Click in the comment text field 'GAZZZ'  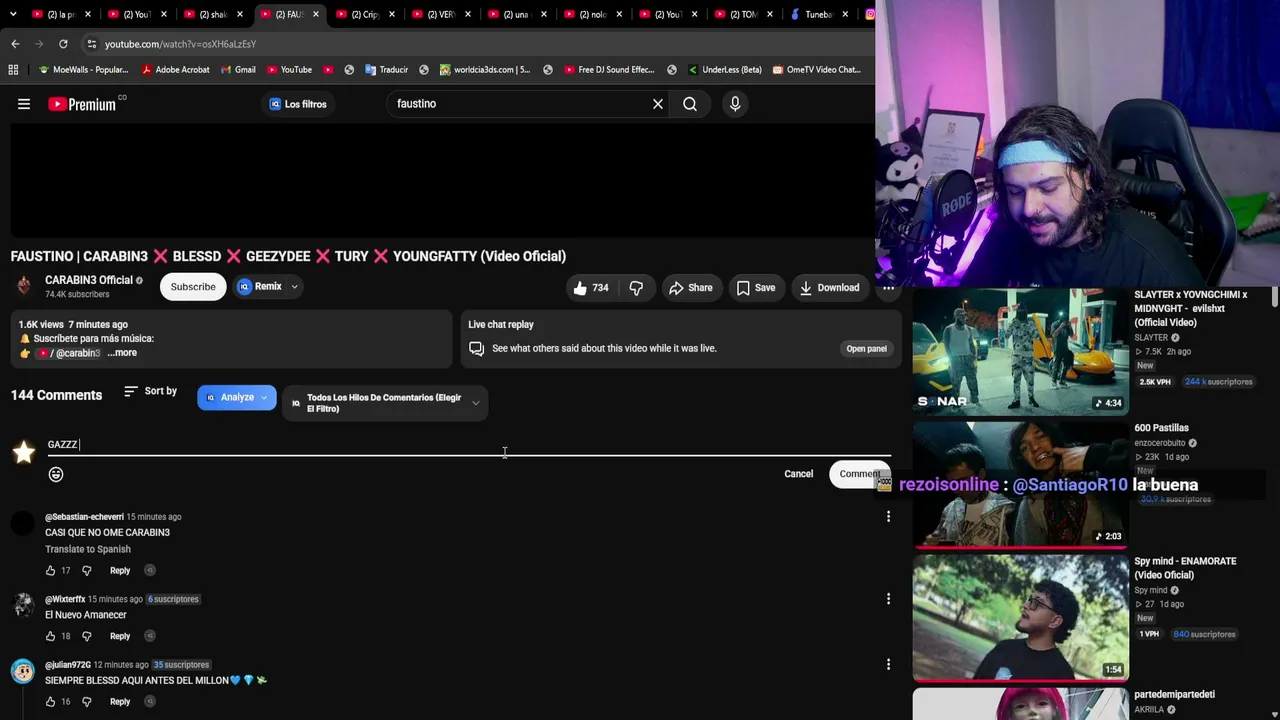(469, 445)
